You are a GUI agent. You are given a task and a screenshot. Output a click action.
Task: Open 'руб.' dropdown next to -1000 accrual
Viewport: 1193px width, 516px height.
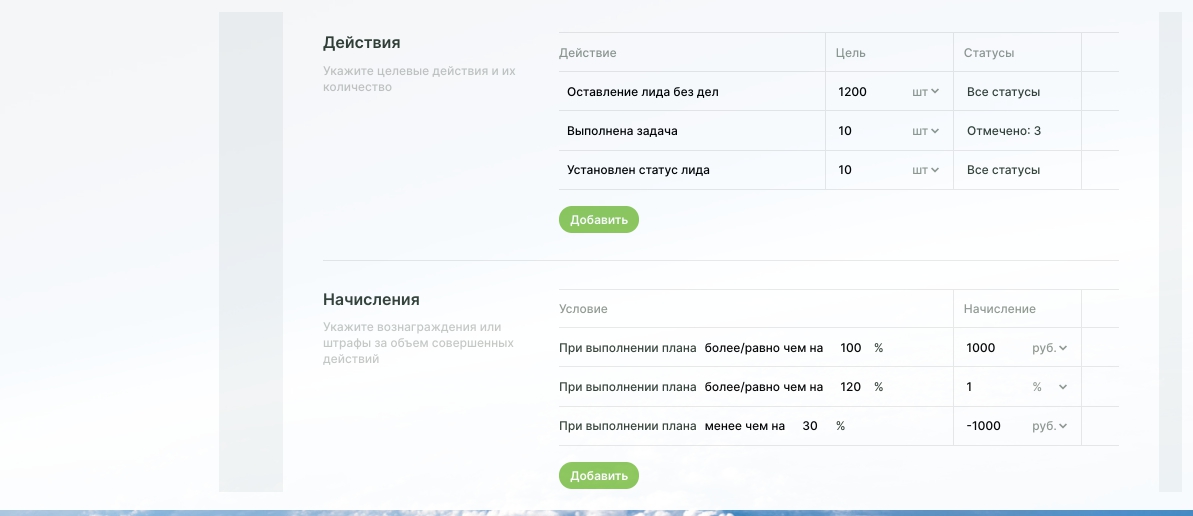tap(1049, 426)
